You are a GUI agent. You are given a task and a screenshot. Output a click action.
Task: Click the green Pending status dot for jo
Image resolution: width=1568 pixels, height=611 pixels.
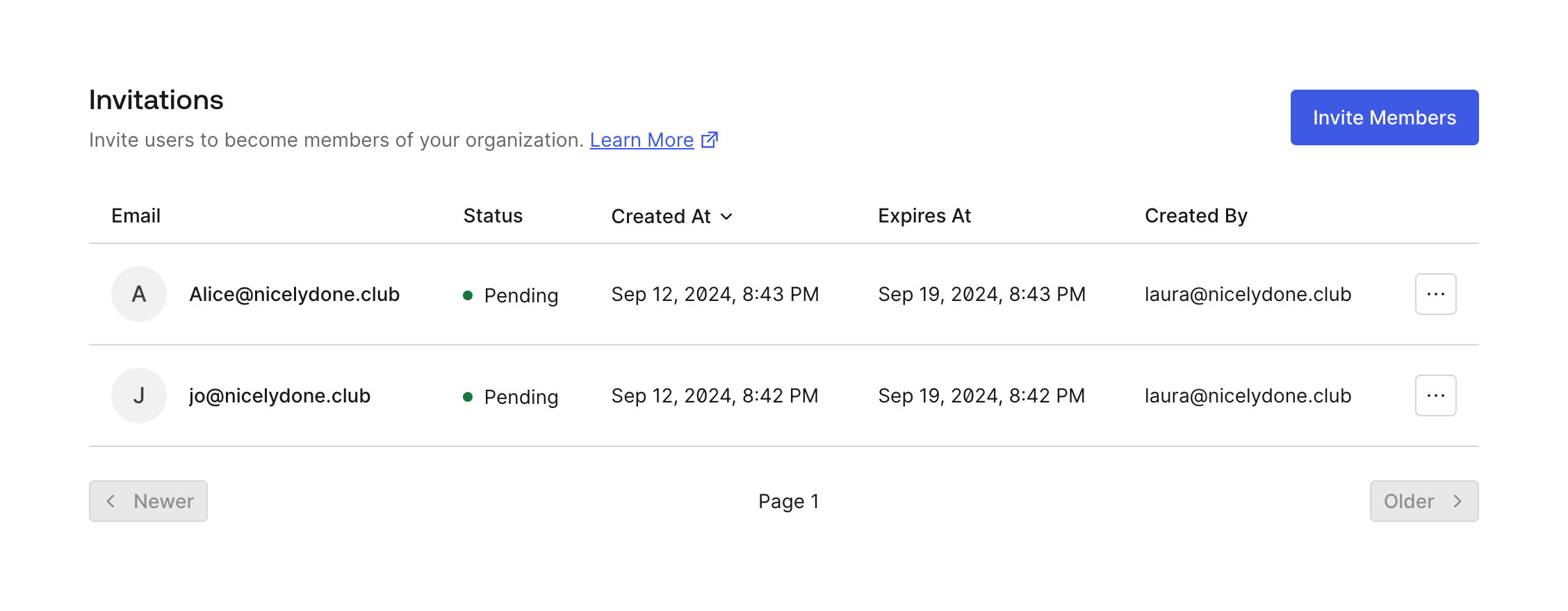(x=468, y=397)
